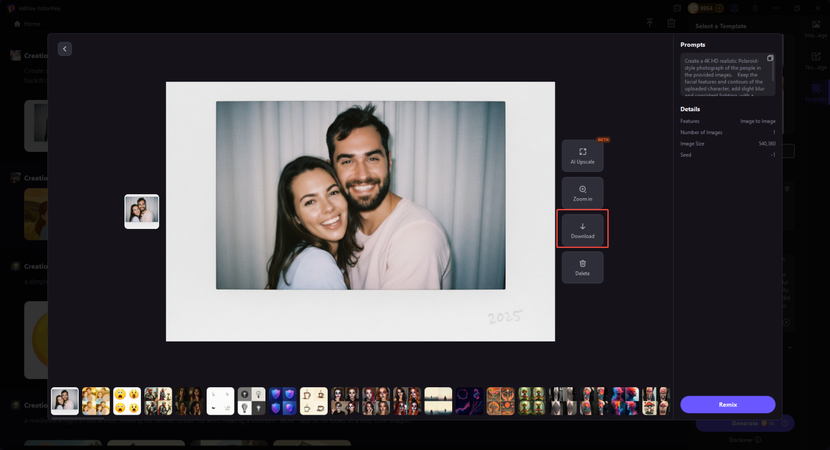830x450 pixels.
Task: Select the small couple thumbnail beside preview
Action: pos(141,211)
